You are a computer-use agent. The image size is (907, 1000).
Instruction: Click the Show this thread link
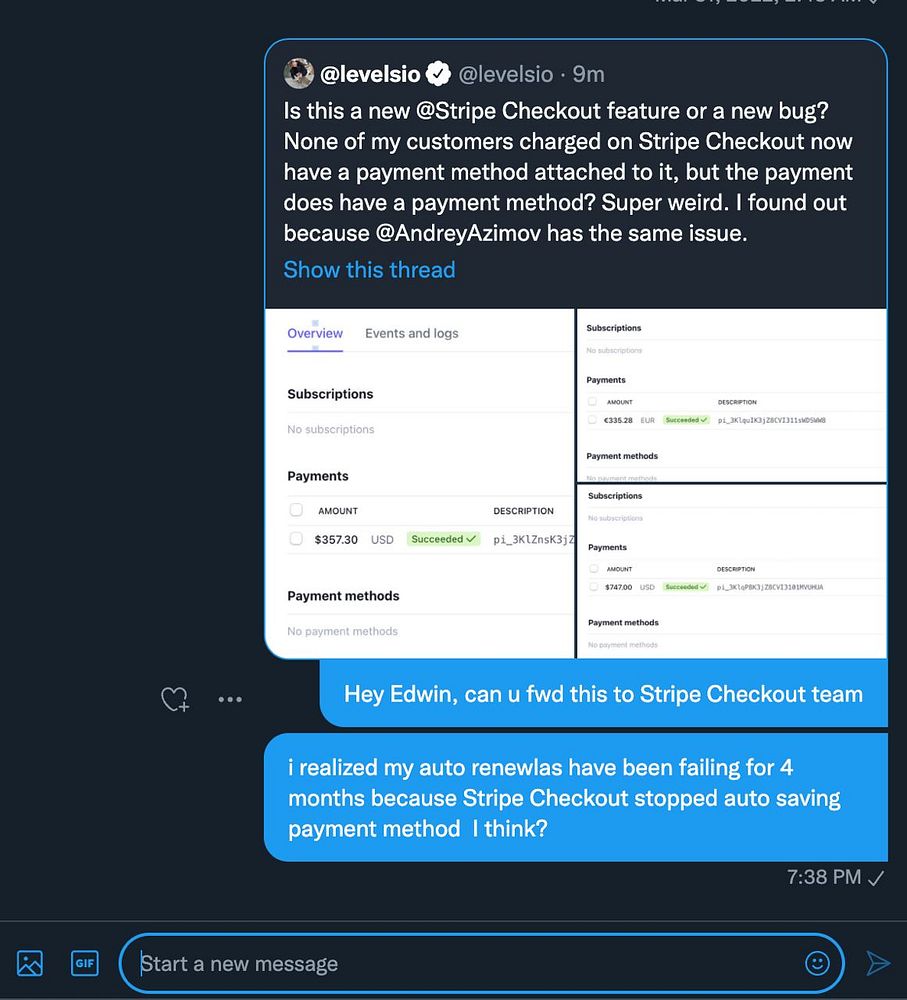point(369,270)
